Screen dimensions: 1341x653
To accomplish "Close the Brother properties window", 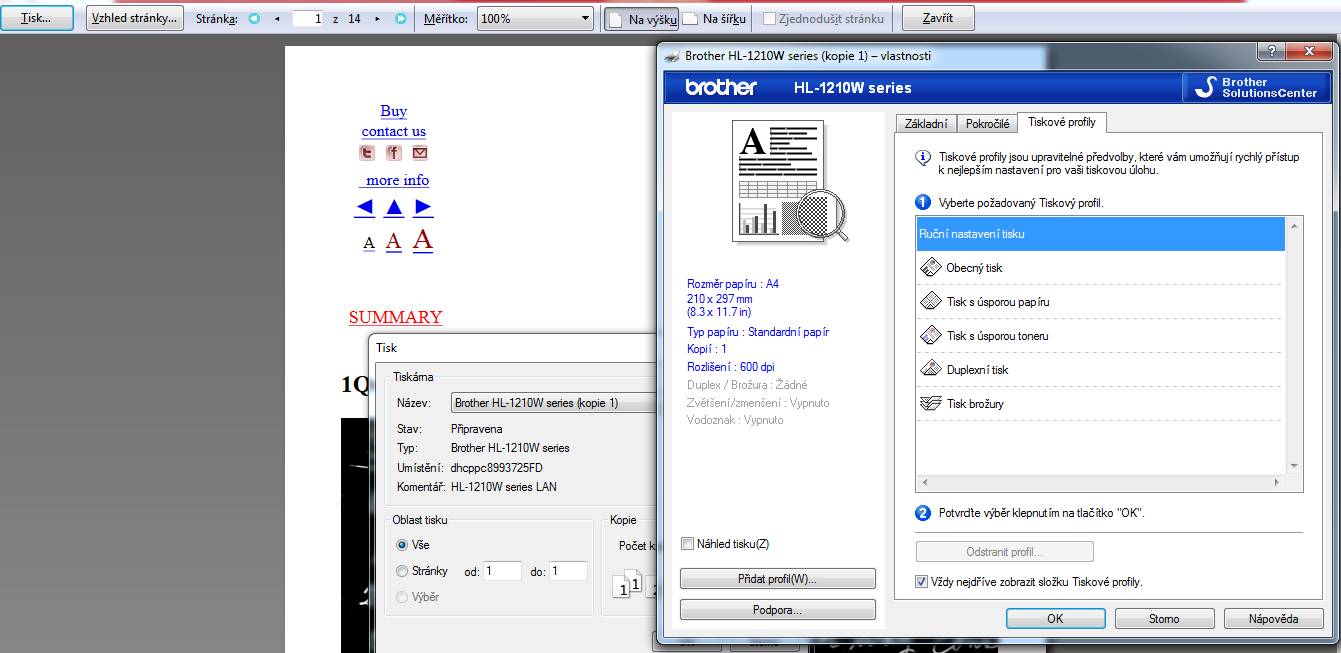I will (1309, 50).
